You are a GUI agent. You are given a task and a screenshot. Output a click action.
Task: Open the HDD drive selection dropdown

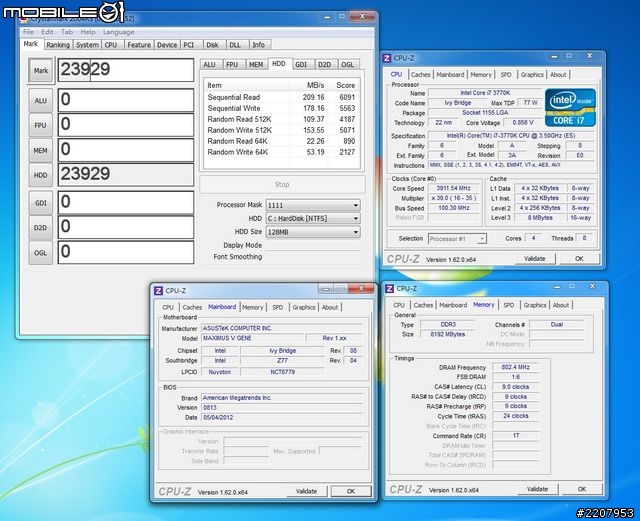tap(313, 218)
